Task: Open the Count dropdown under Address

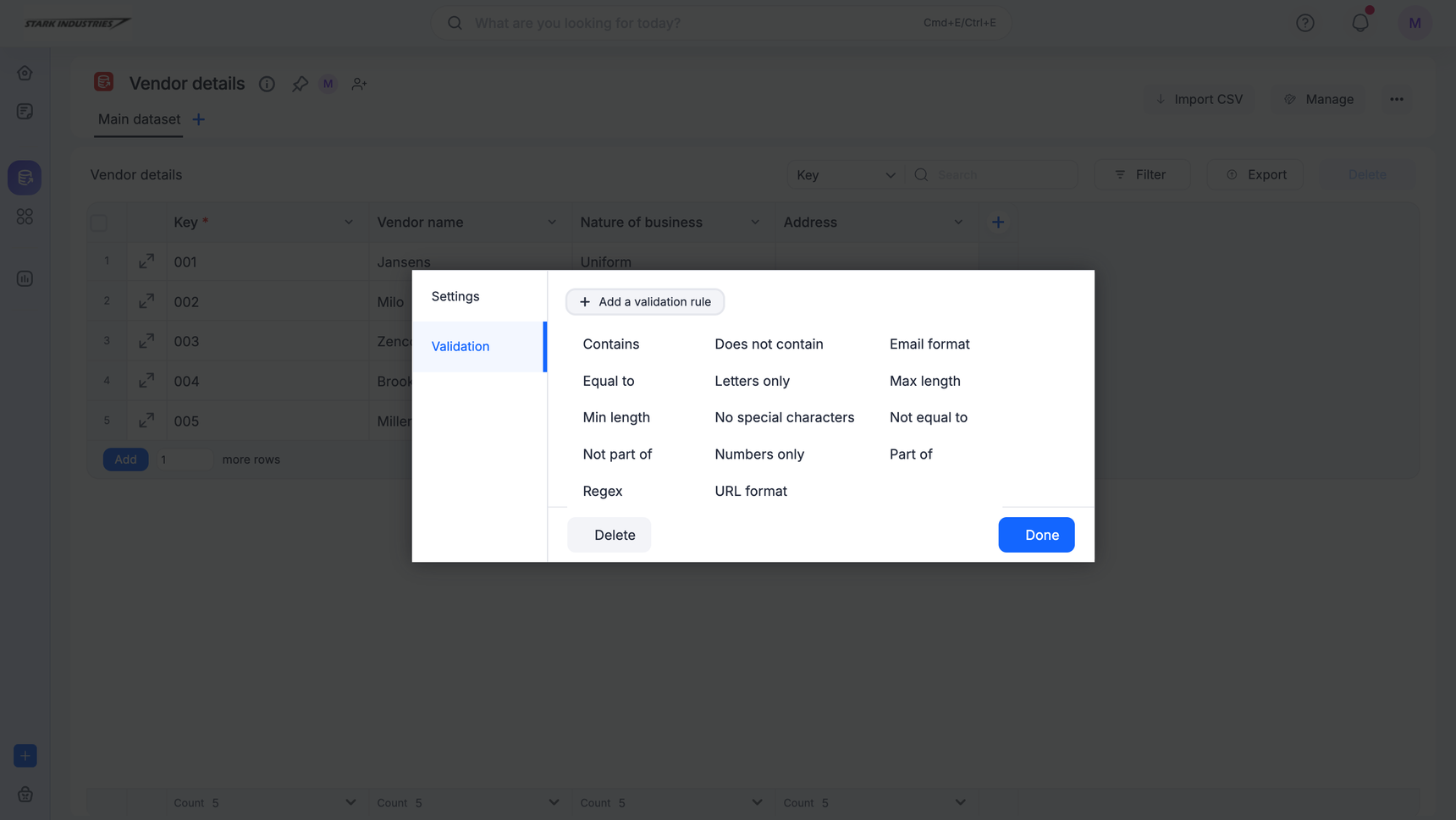Action: (960, 802)
